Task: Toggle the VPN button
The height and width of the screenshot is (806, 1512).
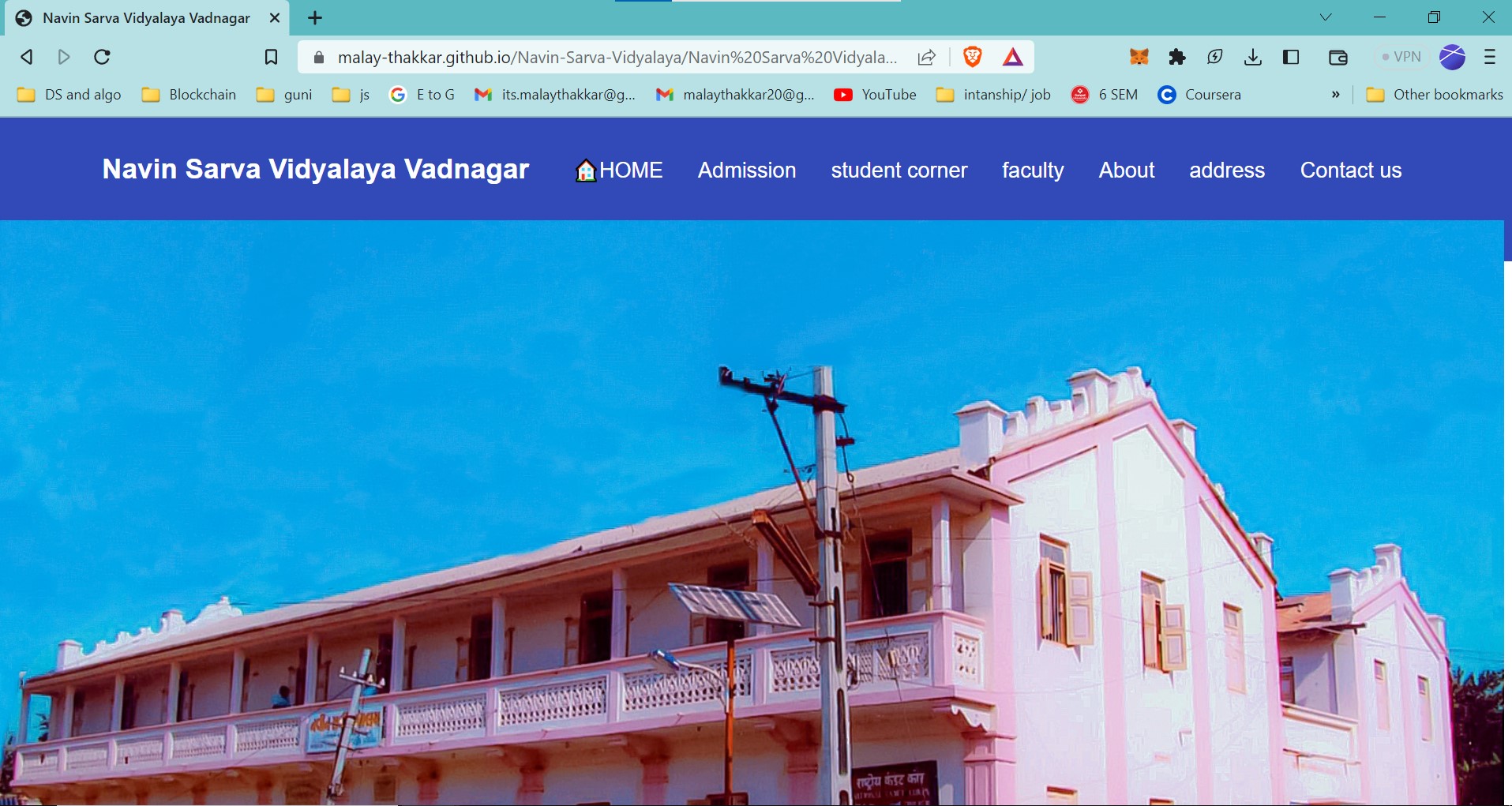Action: tap(1401, 57)
